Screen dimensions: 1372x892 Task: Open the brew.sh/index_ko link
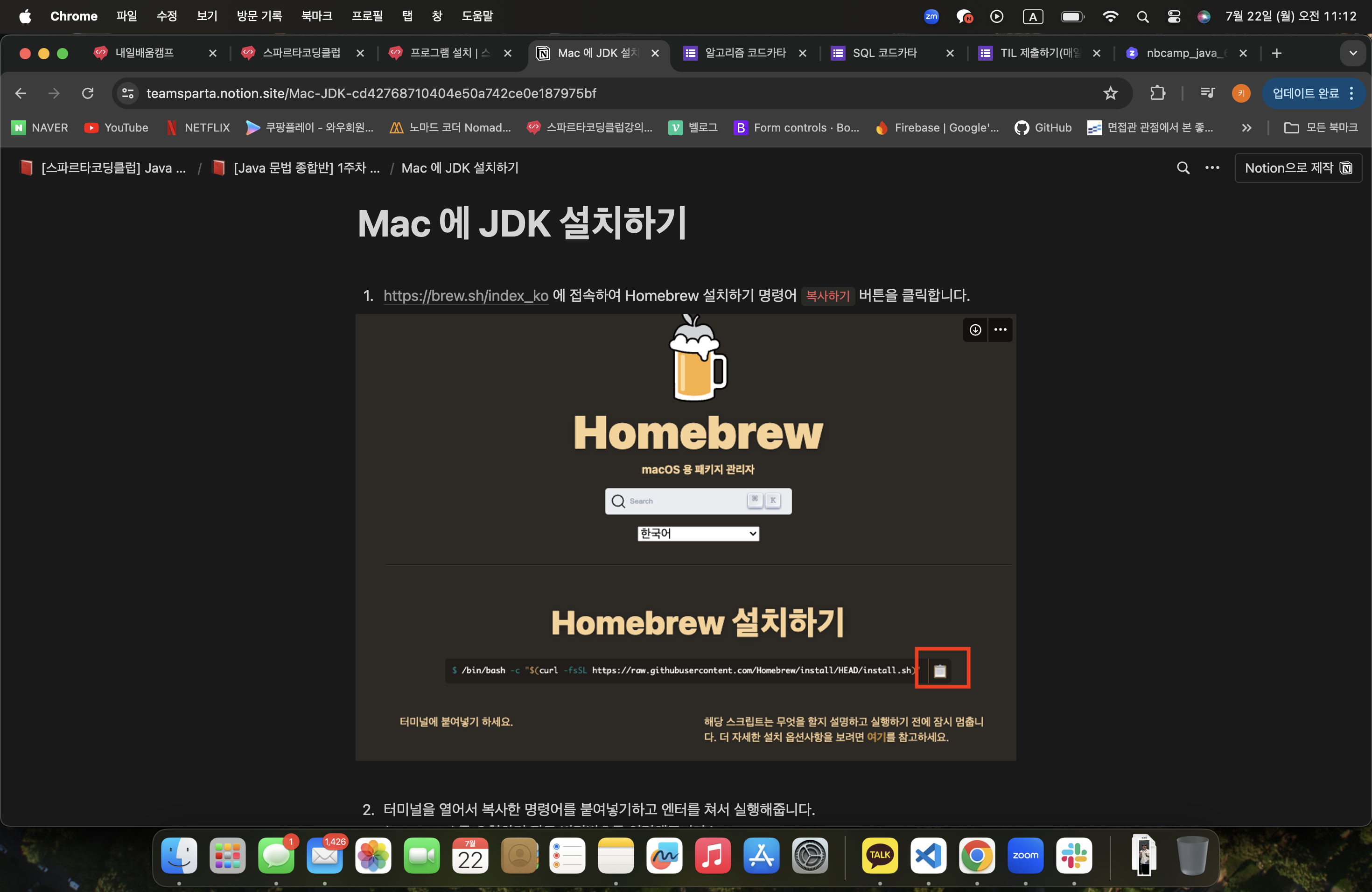click(x=466, y=296)
